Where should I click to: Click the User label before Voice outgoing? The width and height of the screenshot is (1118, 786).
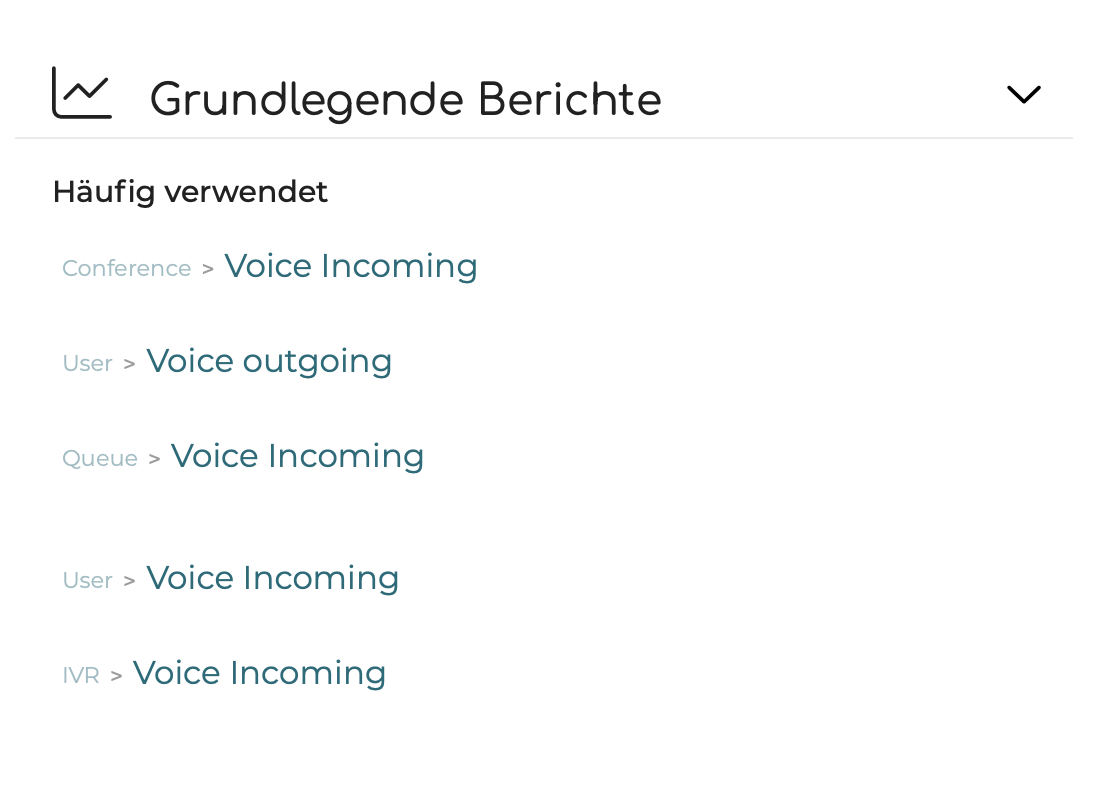88,363
